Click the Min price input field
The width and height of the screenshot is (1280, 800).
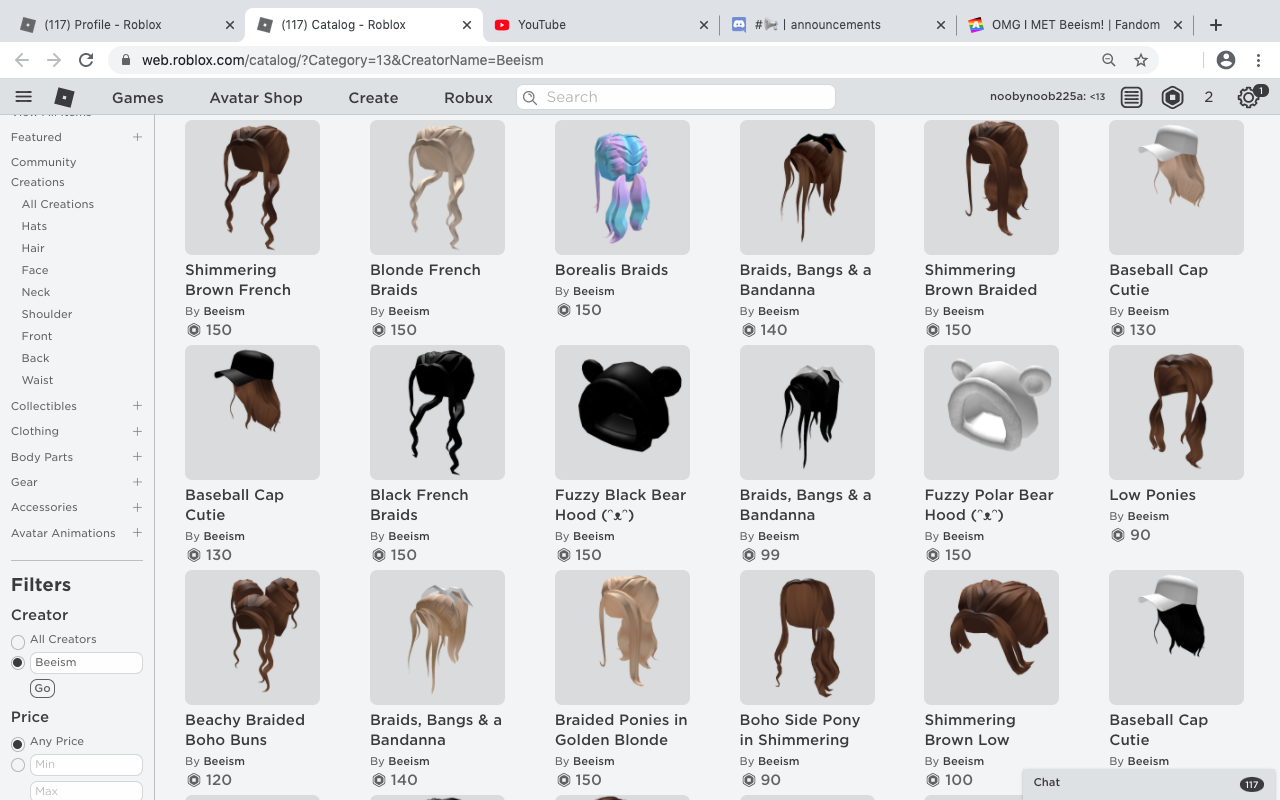click(x=86, y=765)
